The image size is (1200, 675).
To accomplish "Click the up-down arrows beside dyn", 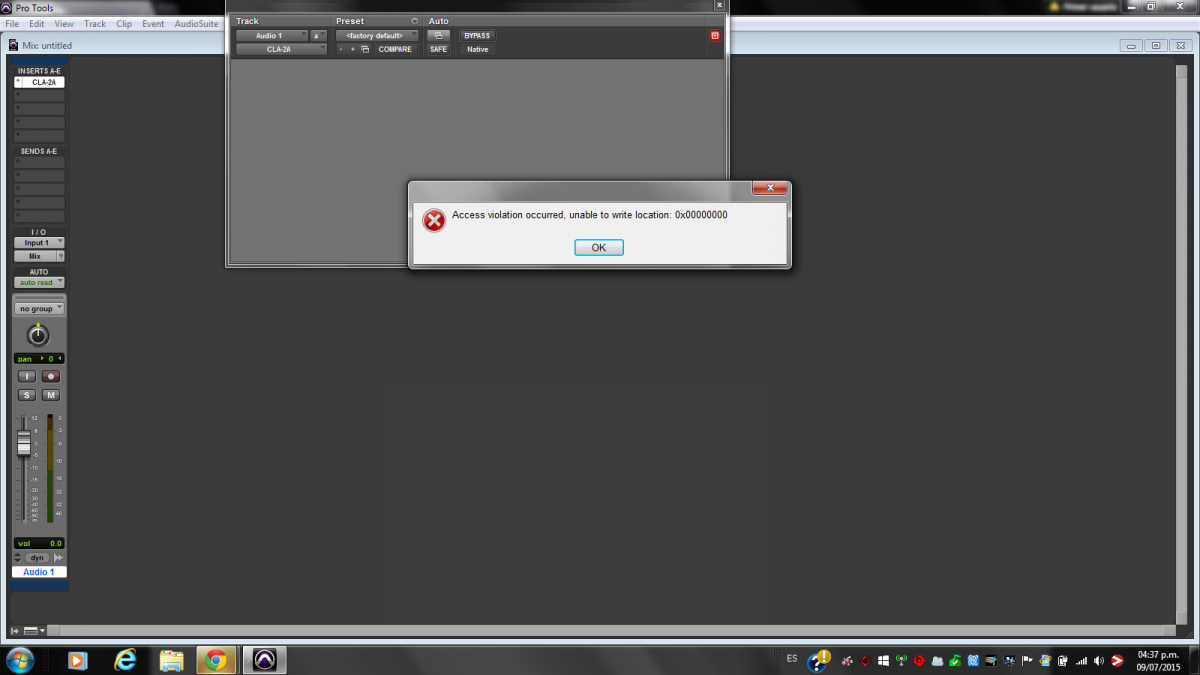I will [18, 557].
